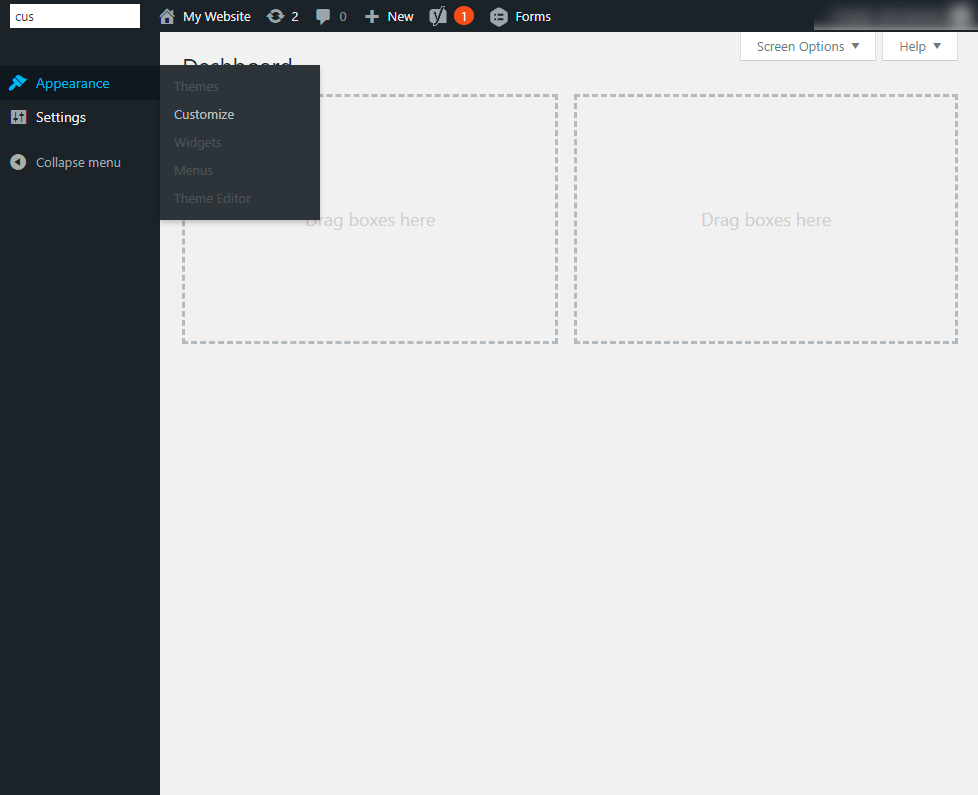The width and height of the screenshot is (978, 795).
Task: Collapse the sidebar with the arrow icon
Action: [18, 162]
